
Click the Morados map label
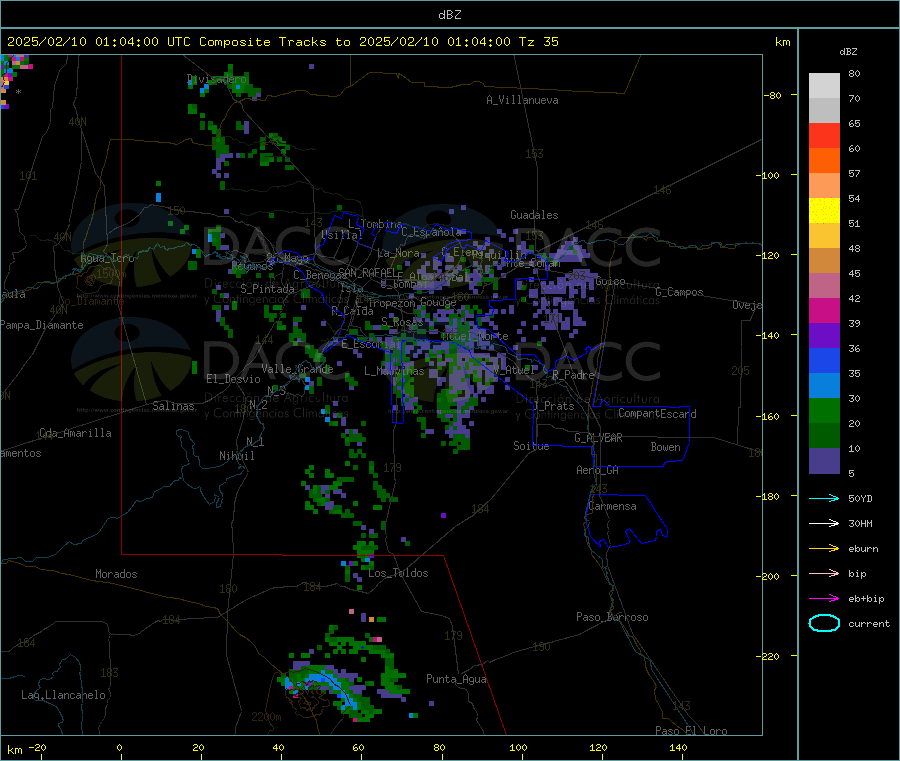point(117,574)
